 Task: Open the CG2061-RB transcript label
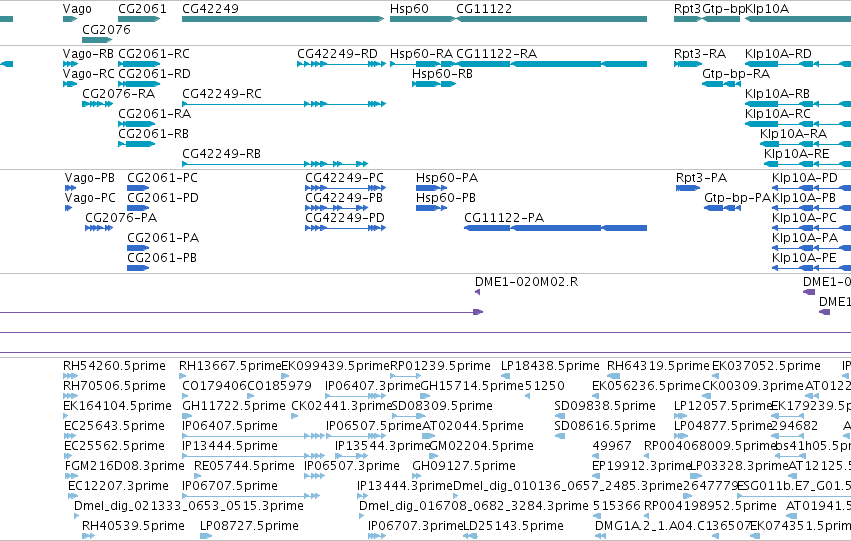[154, 134]
